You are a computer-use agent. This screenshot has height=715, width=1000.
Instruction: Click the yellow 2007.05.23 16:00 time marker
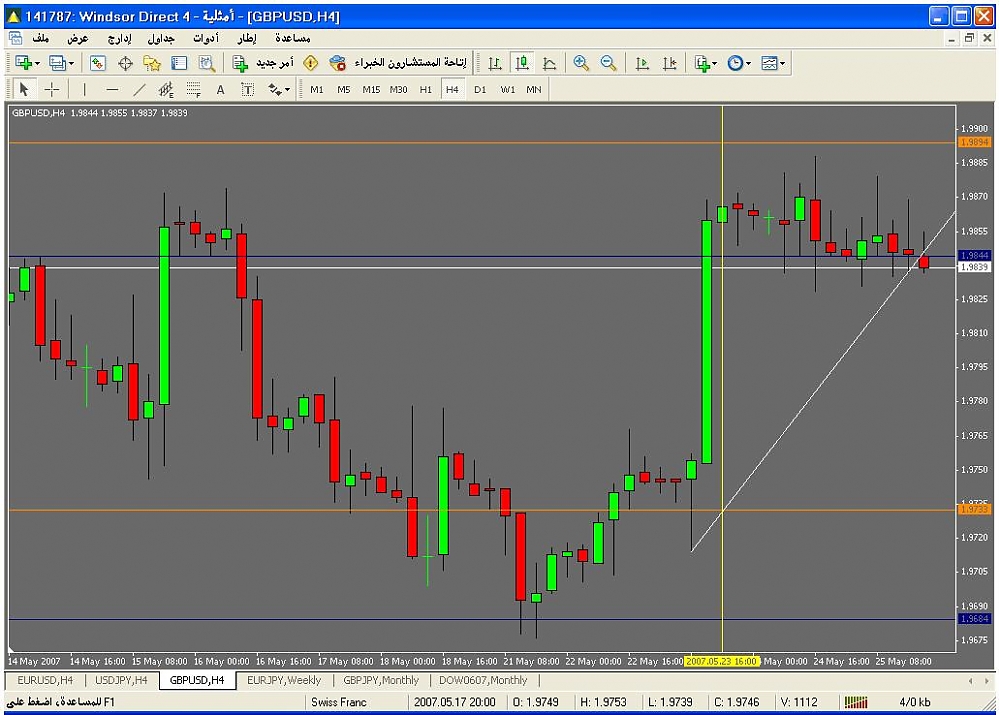722,661
